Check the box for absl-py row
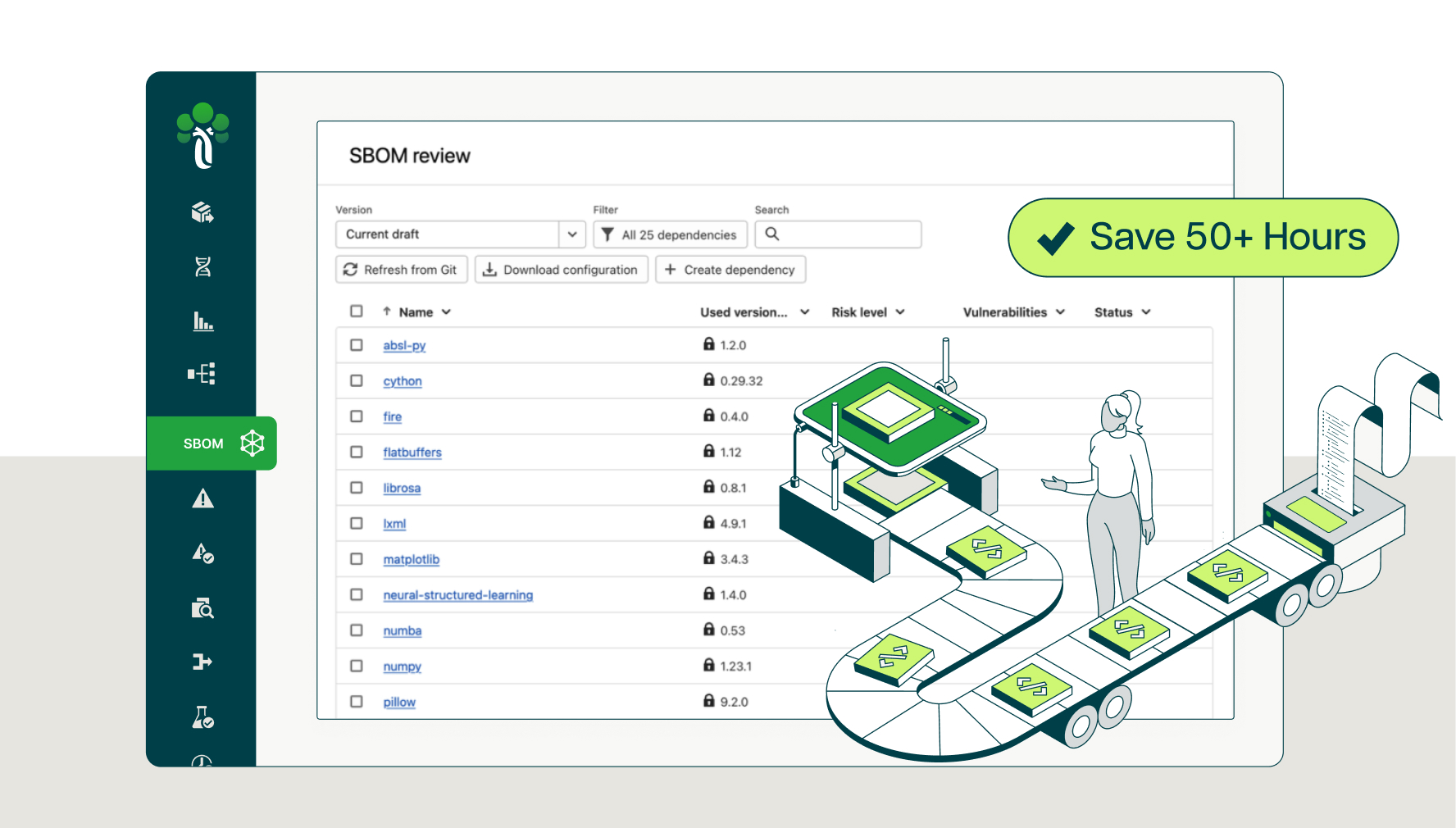The width and height of the screenshot is (1456, 828). tap(357, 345)
